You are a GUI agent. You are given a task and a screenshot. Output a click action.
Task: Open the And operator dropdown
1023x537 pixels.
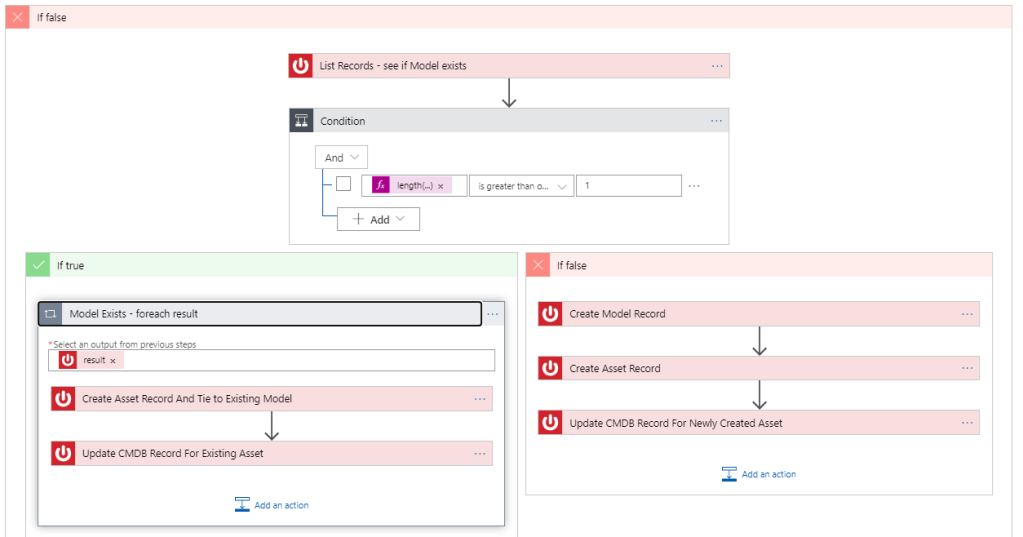pos(341,157)
